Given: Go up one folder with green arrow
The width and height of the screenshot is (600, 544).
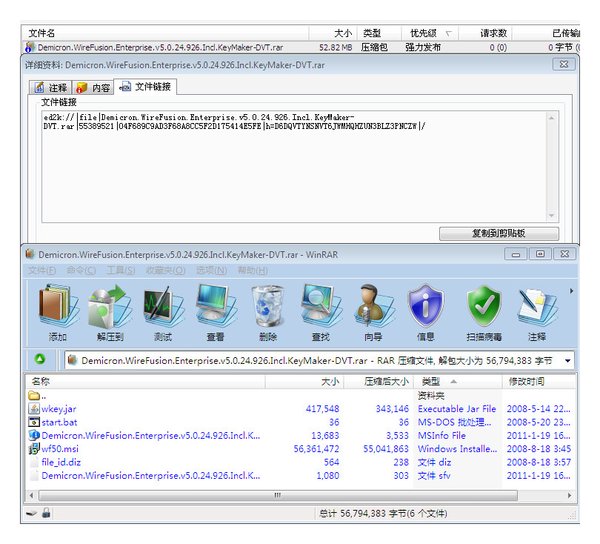Looking at the screenshot, I should point(40,359).
